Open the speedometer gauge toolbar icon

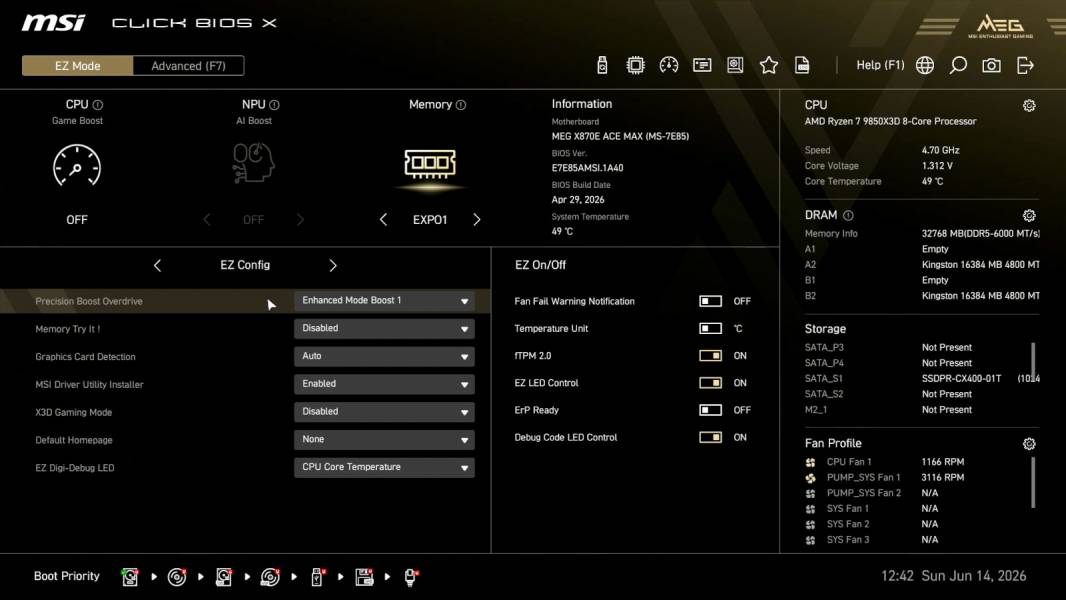tap(668, 65)
